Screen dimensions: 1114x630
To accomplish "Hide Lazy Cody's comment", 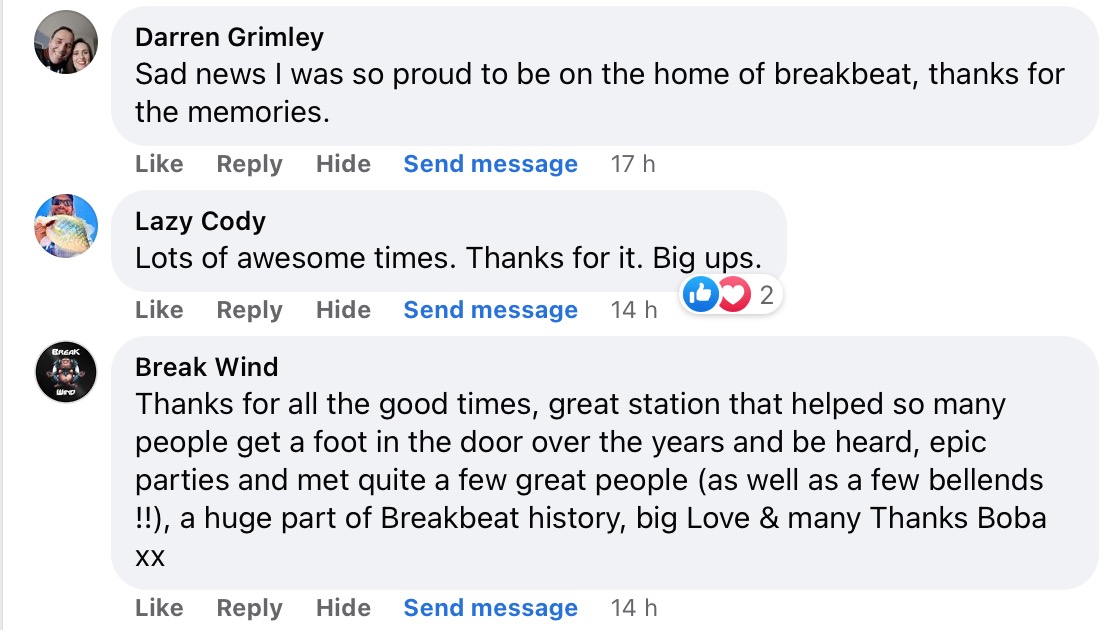I will pyautogui.click(x=343, y=310).
